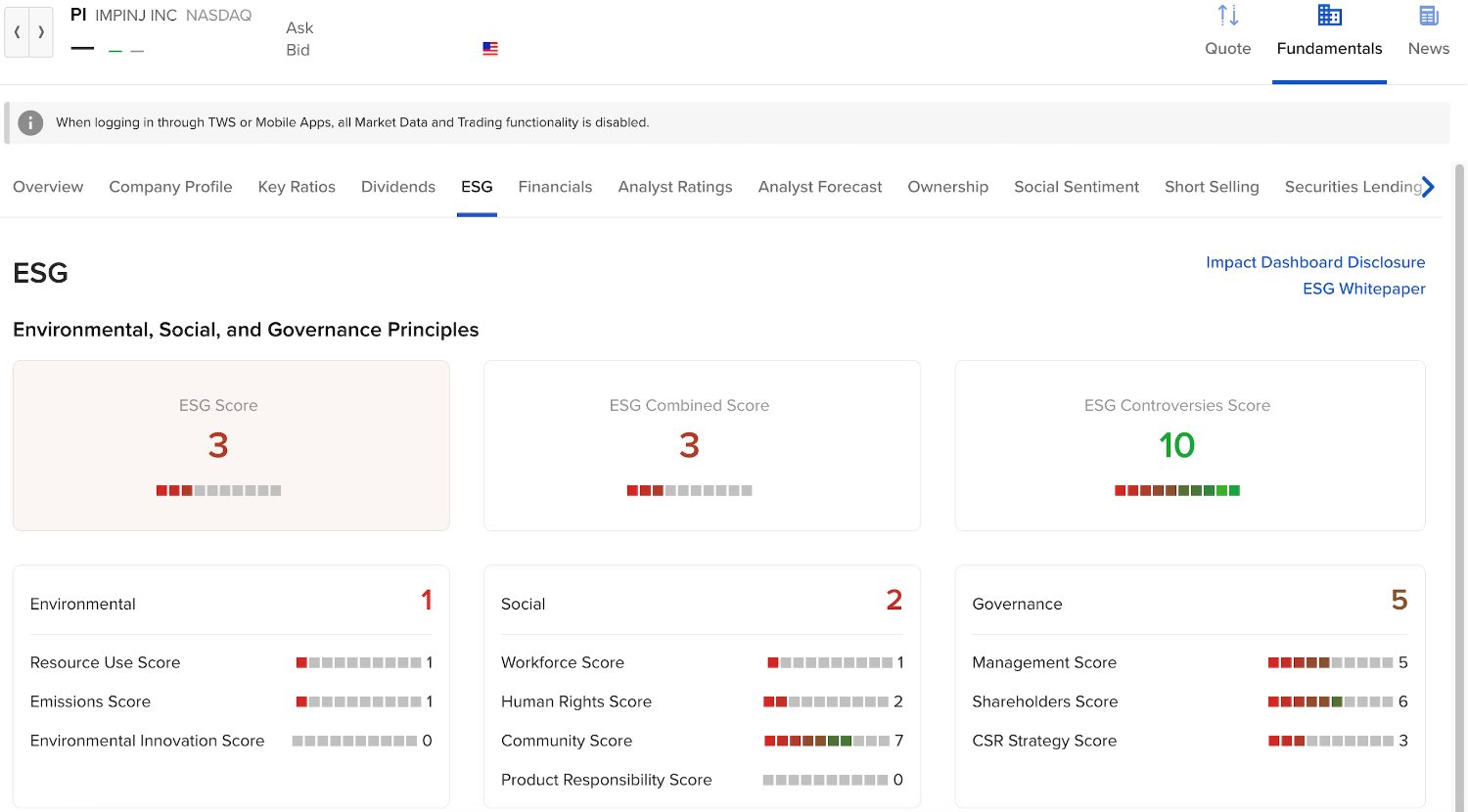
Task: Click the "Environmental Innovation Score" label
Action: click(x=147, y=741)
